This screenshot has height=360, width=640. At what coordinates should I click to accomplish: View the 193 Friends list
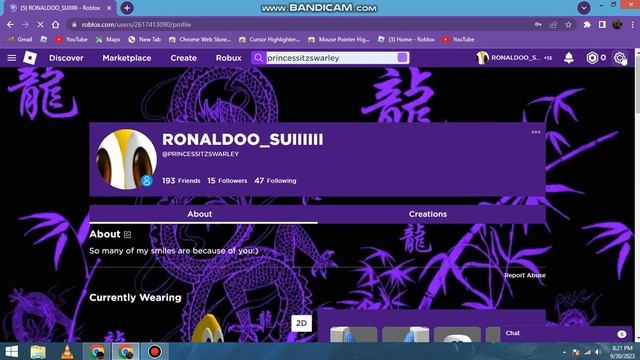coord(181,180)
